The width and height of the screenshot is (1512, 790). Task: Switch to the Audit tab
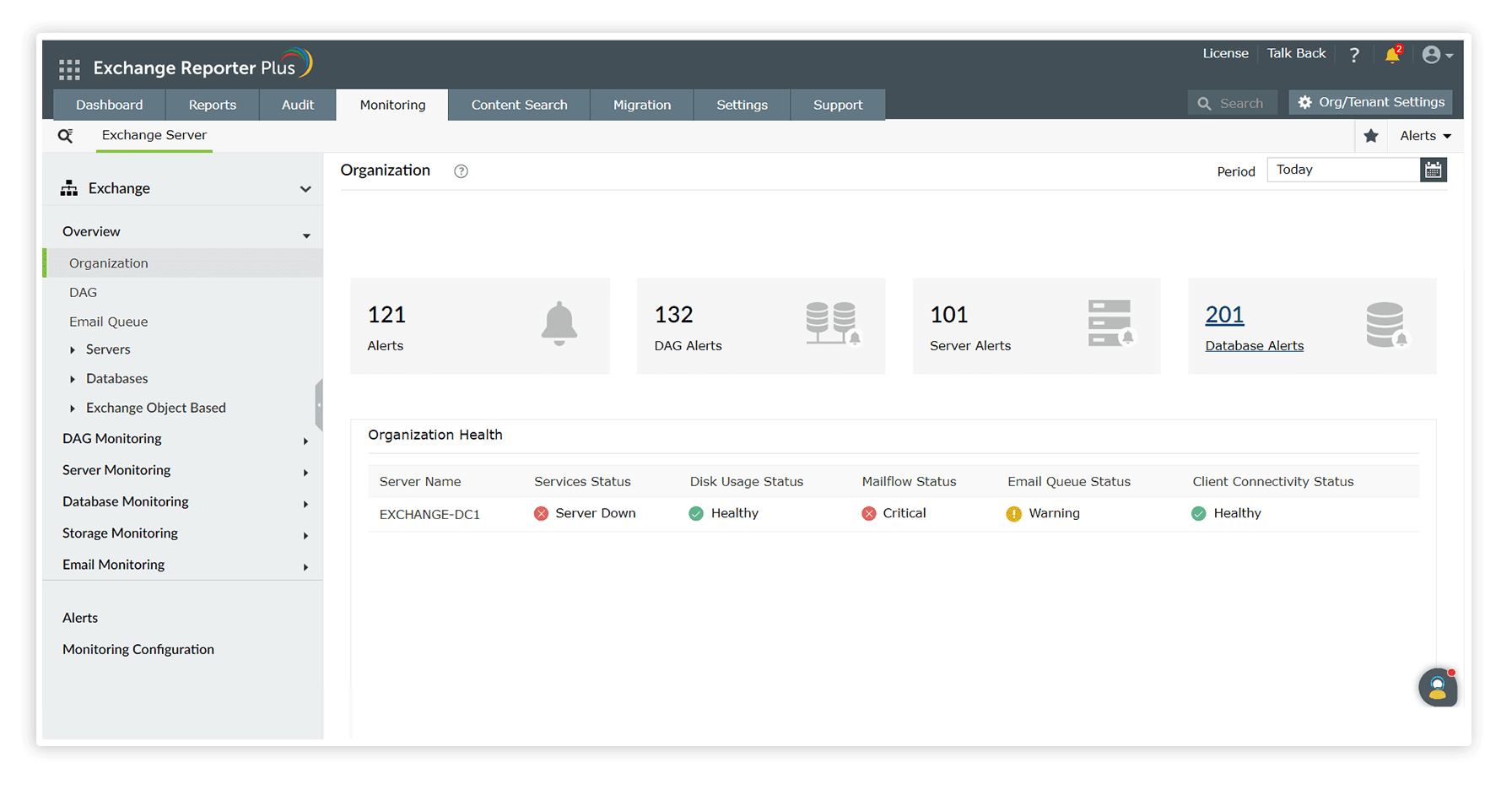pos(298,105)
